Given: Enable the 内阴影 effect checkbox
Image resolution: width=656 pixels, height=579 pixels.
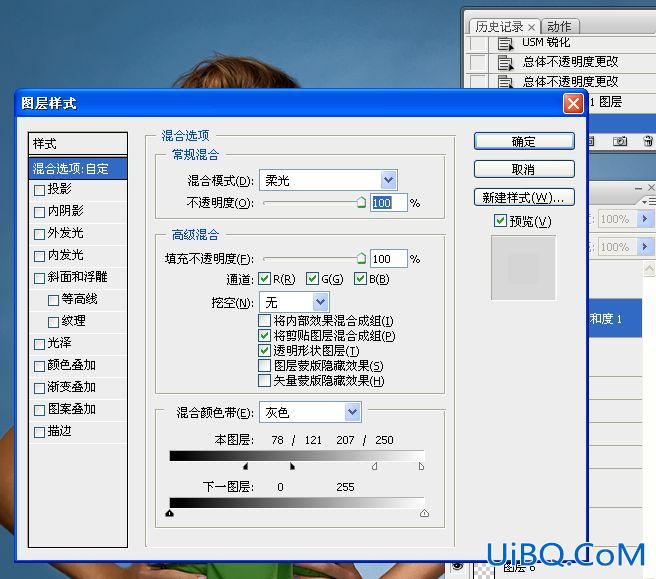Looking at the screenshot, I should [x=39, y=212].
